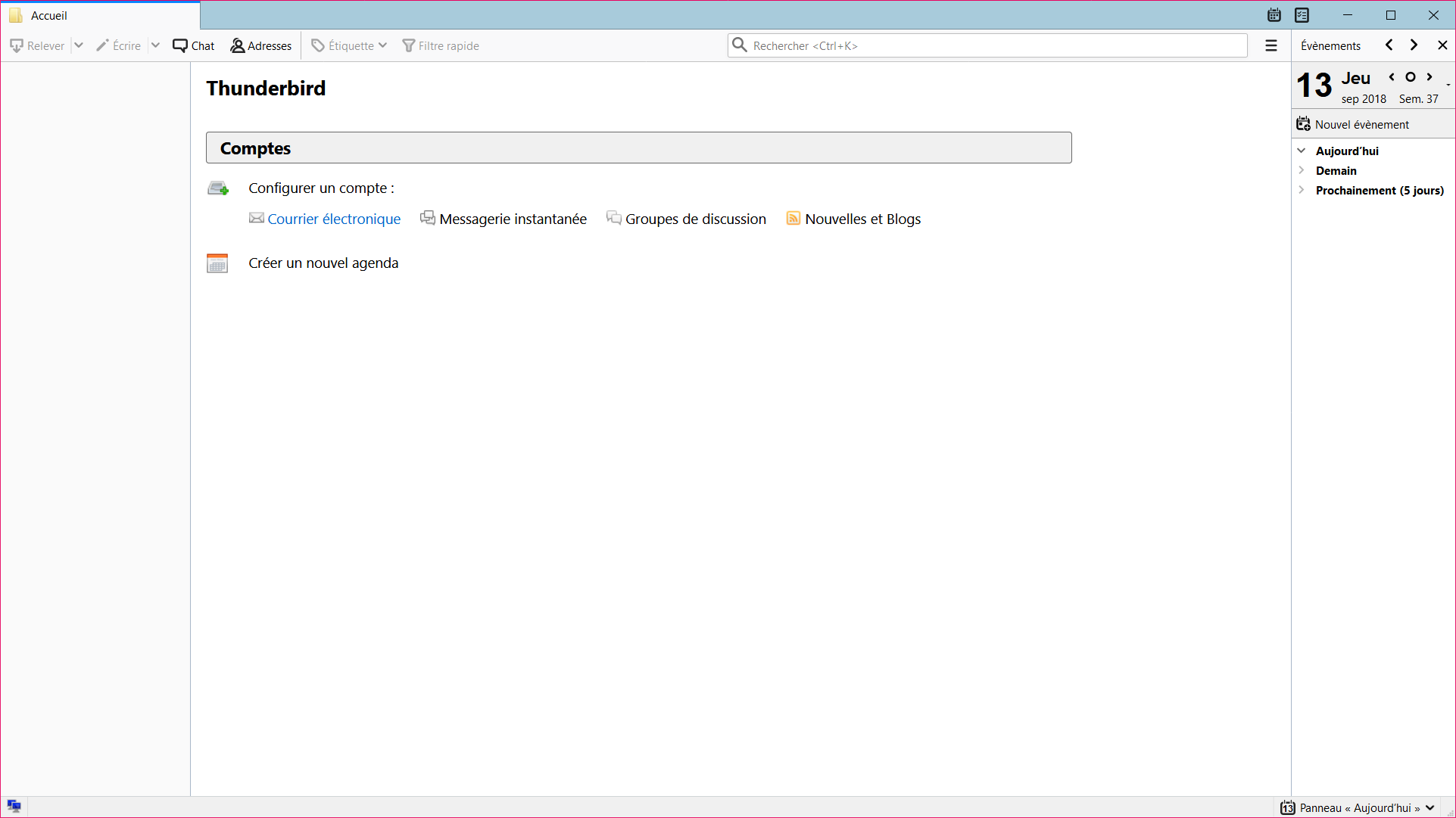Open the Panneau Aujourd'hui dropdown arrow
This screenshot has height=818, width=1456.
(1430, 808)
